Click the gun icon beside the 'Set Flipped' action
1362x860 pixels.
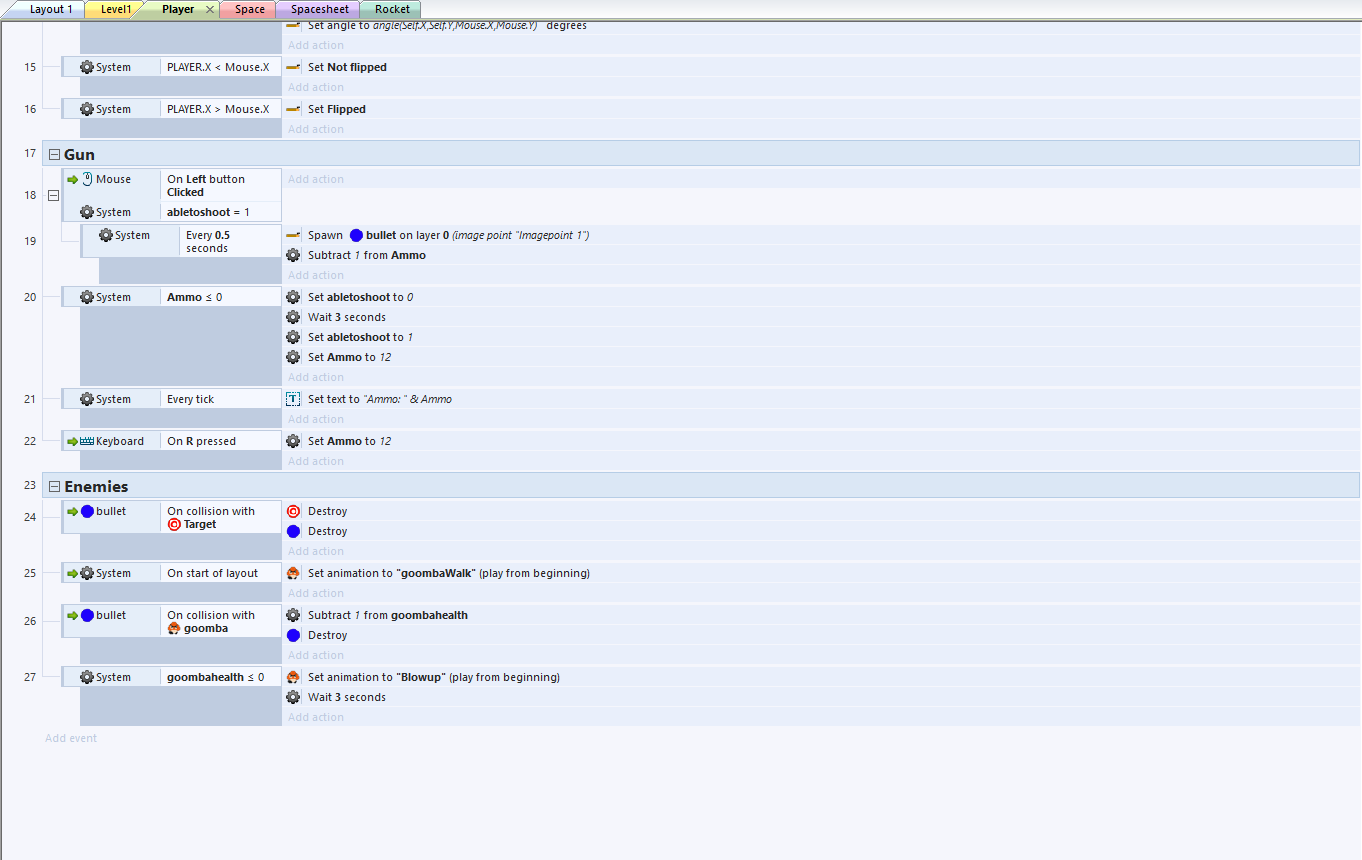click(293, 109)
